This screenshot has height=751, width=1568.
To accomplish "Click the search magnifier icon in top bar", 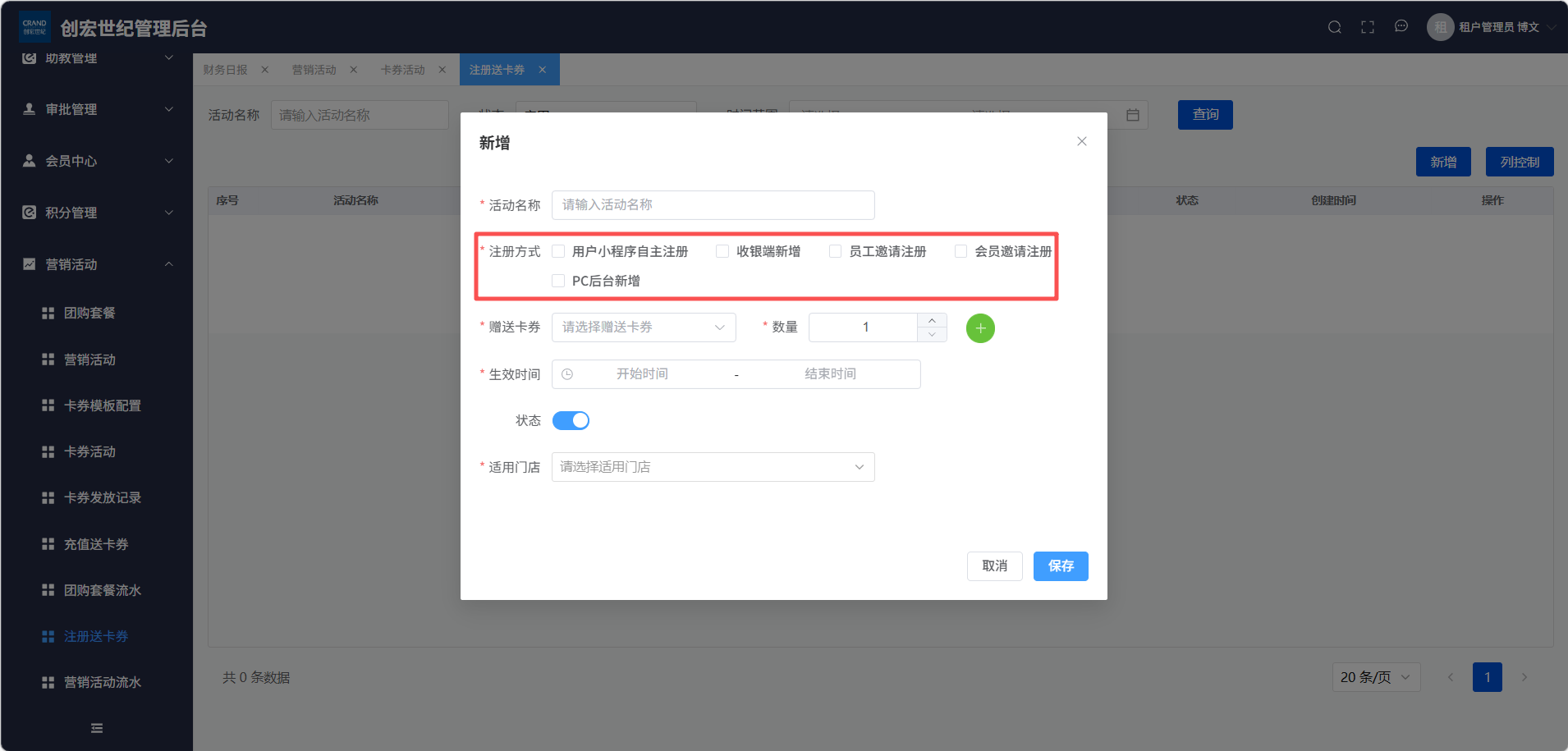I will pos(1333,26).
